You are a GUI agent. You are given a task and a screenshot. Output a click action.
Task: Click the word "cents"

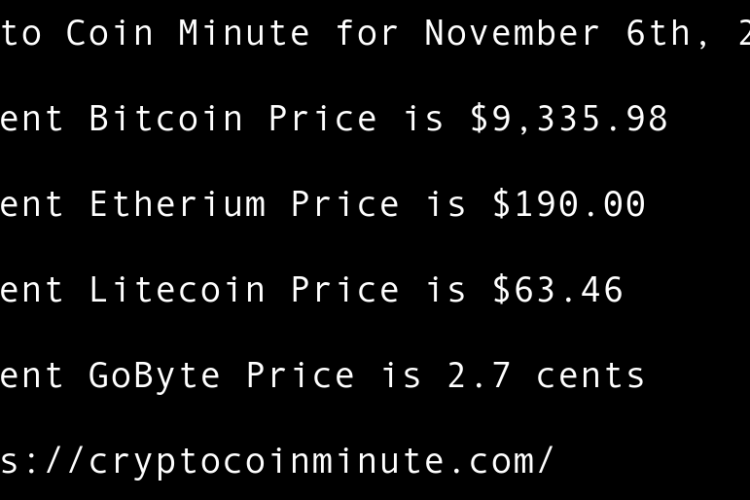tap(590, 376)
